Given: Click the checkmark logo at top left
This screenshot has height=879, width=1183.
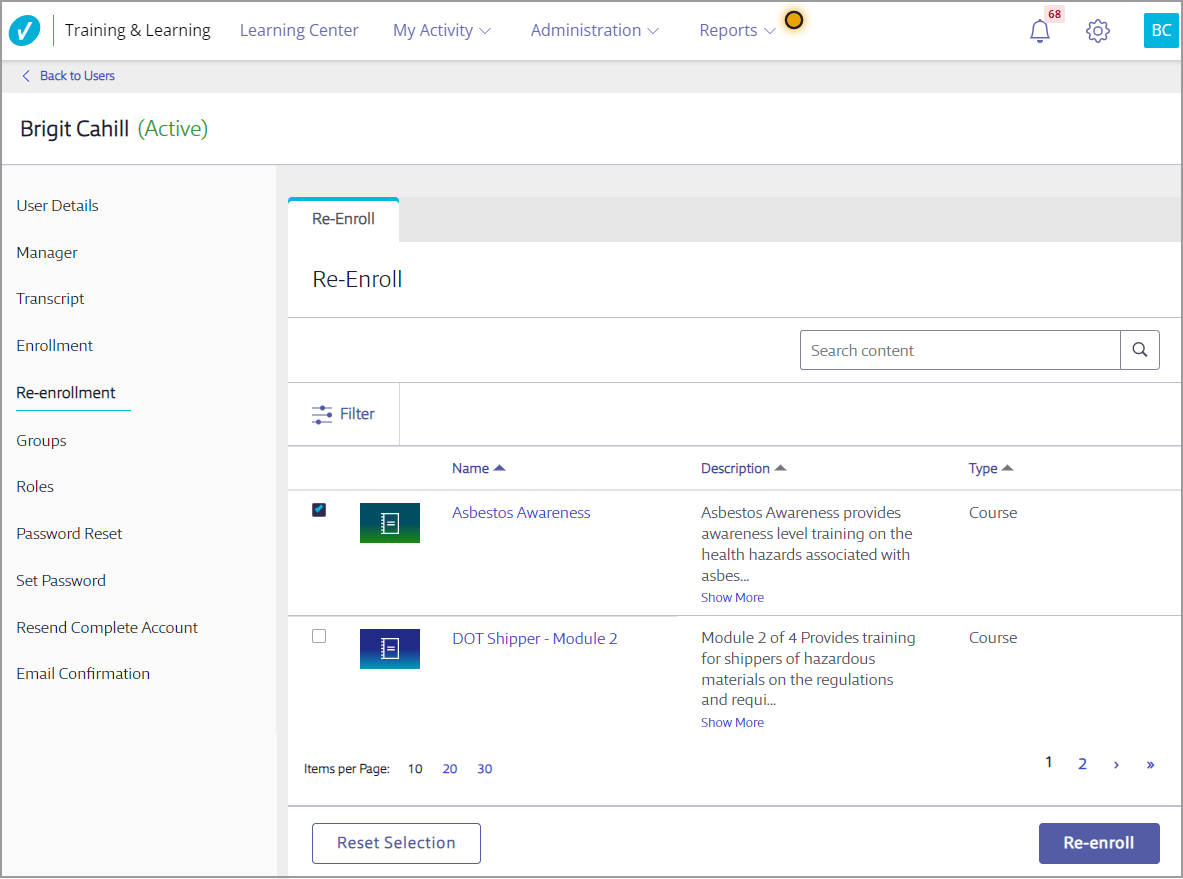Looking at the screenshot, I should point(25,31).
